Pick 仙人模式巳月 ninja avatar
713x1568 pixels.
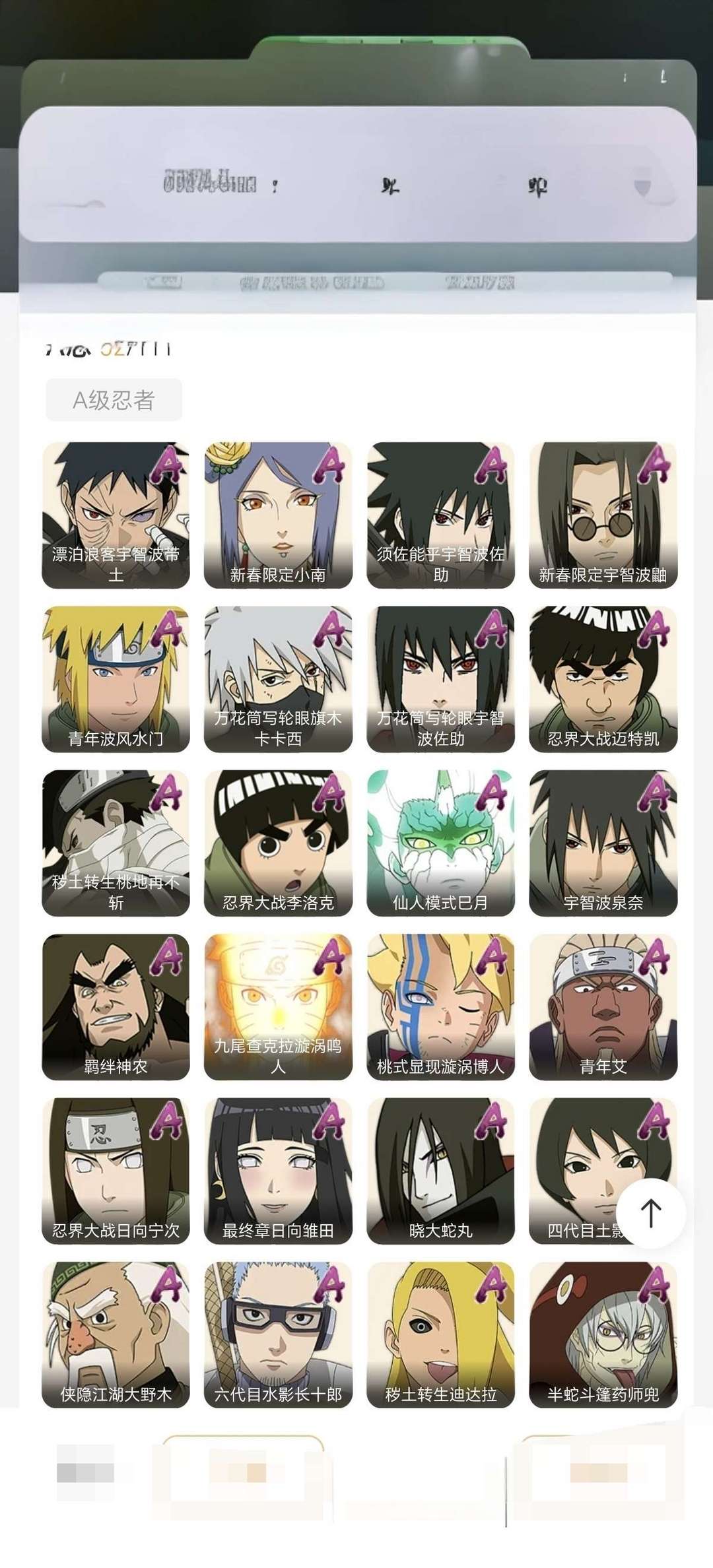pos(440,843)
